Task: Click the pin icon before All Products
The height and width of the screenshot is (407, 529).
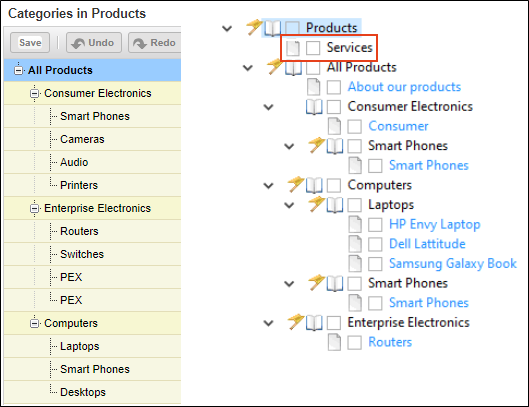Action: (x=275, y=66)
